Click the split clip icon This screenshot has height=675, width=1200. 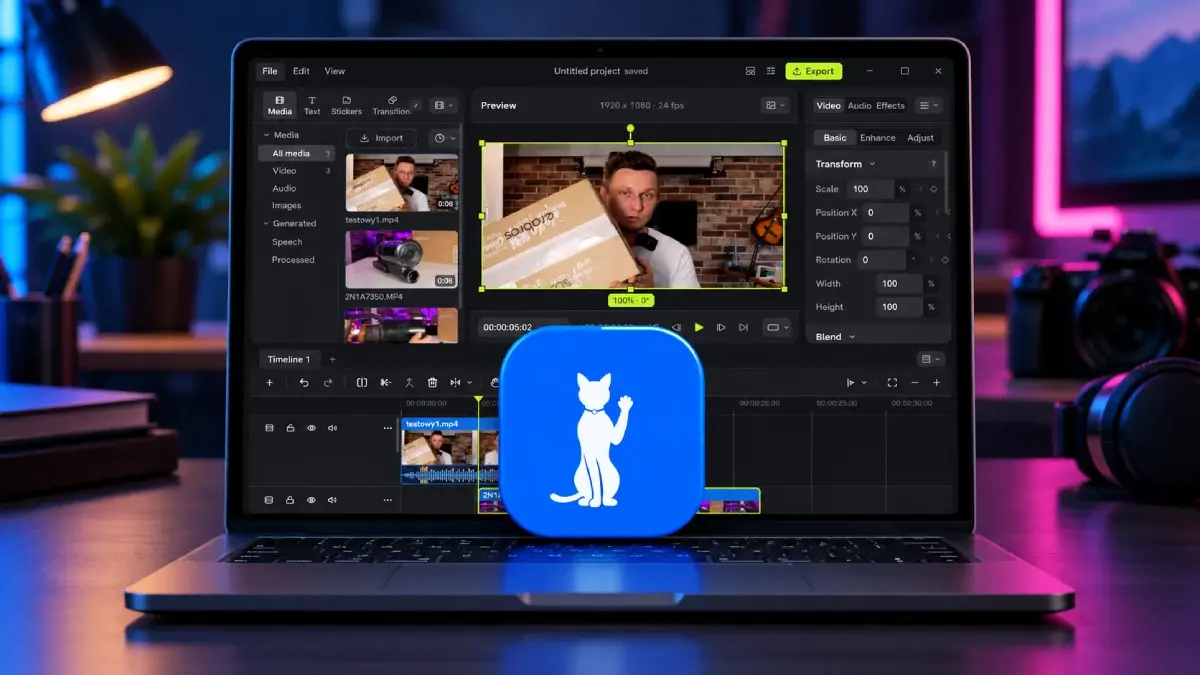click(362, 383)
